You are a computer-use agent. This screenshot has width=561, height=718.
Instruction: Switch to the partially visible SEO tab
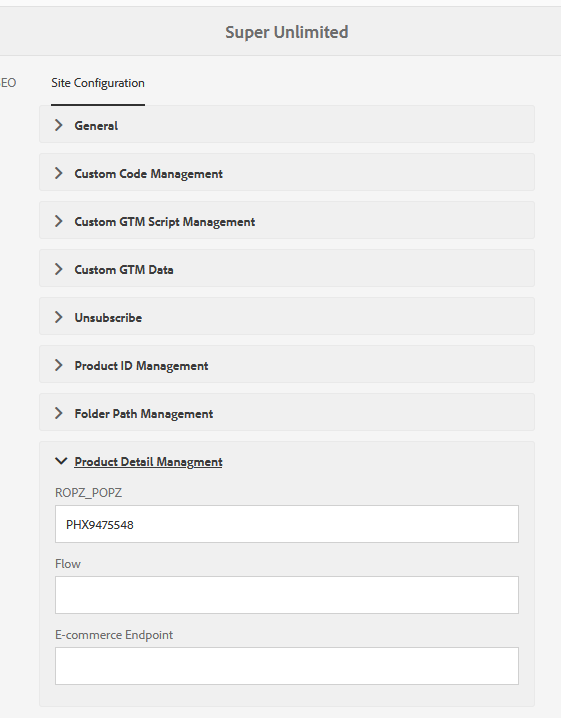8,83
